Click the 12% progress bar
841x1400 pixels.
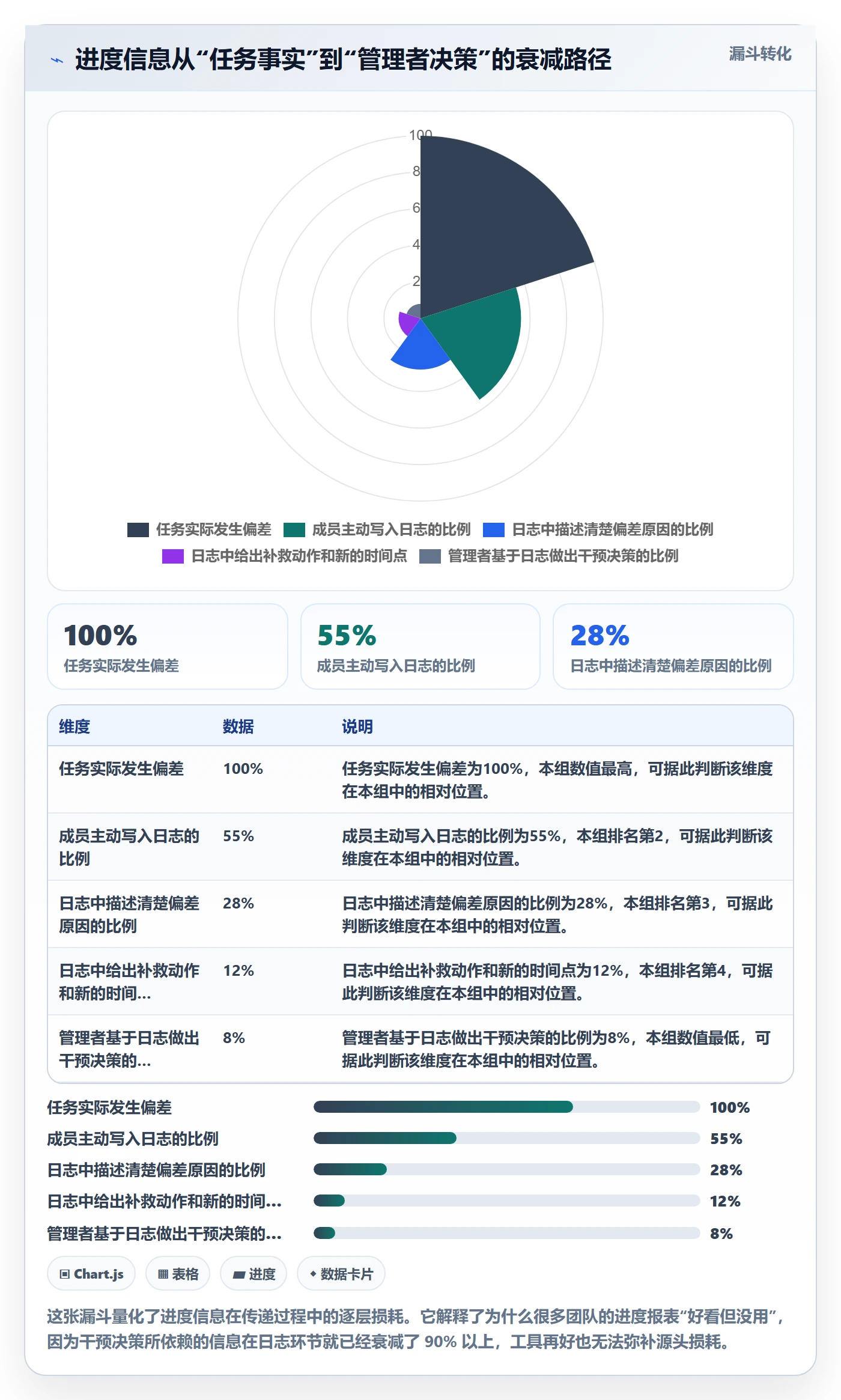click(x=507, y=1201)
